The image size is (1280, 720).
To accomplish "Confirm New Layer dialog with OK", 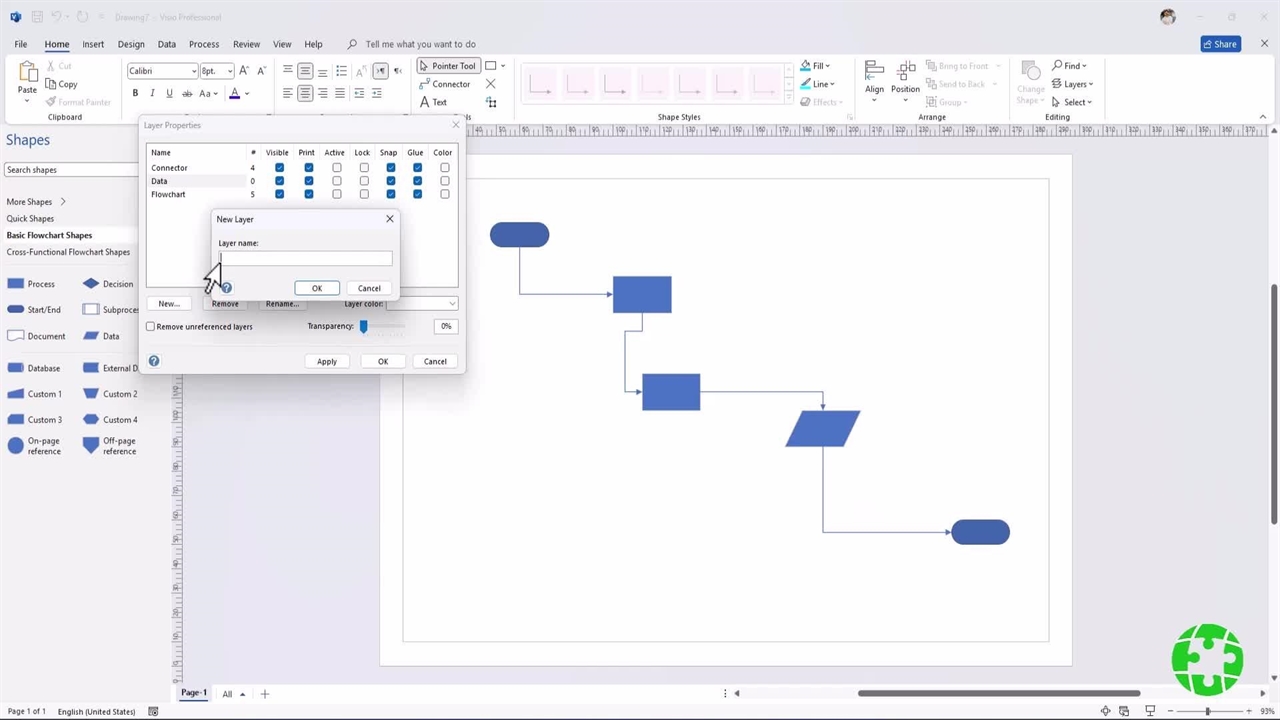I will click(317, 288).
